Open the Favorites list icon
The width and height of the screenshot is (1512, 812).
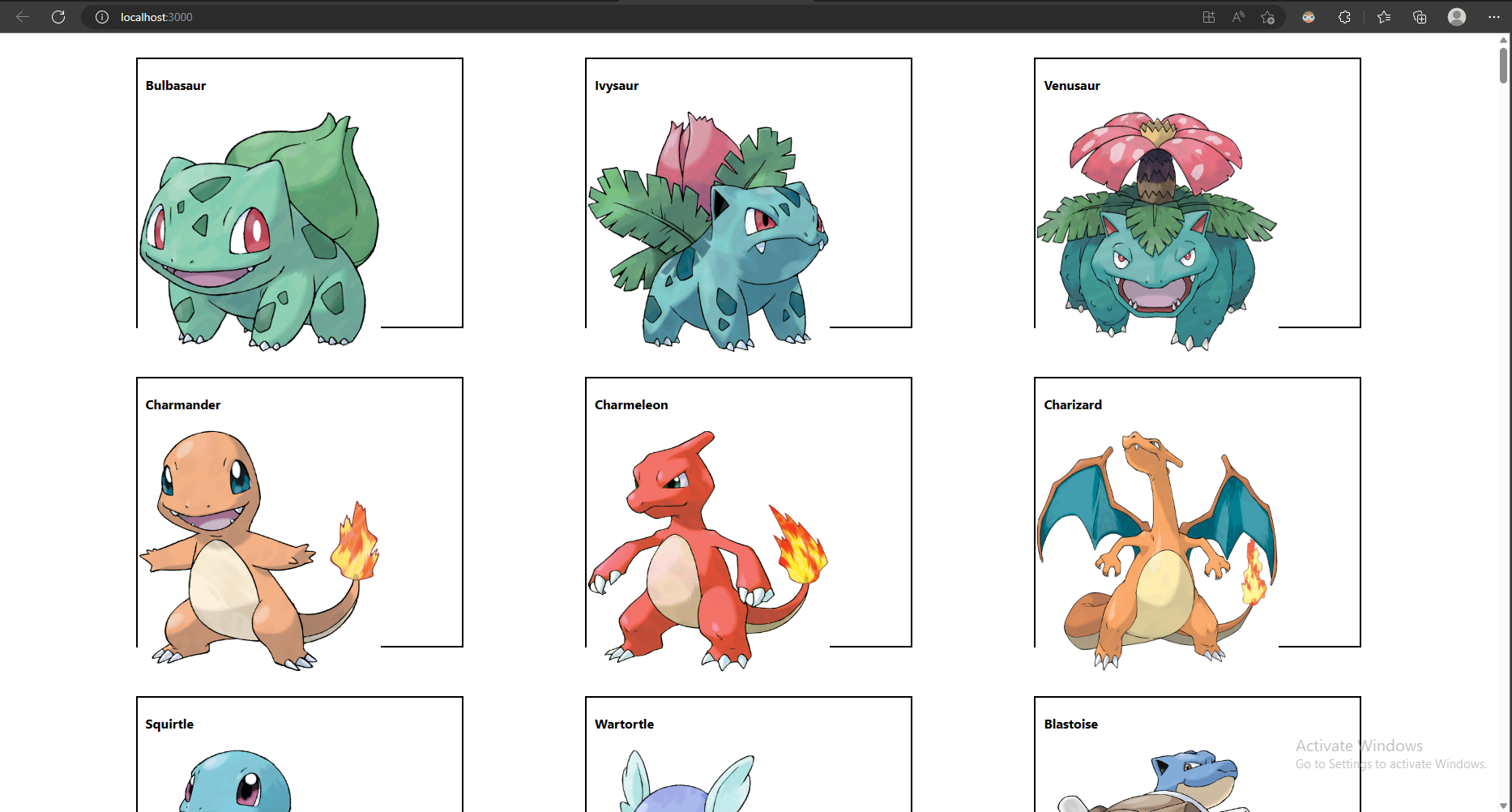point(1384,16)
